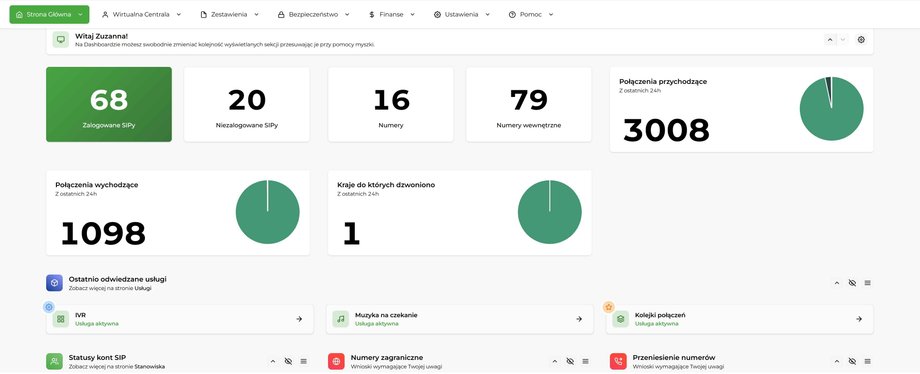This screenshot has height=374, width=920.
Task: Open the Wirtualna Centrala menu
Action: pyautogui.click(x=141, y=15)
